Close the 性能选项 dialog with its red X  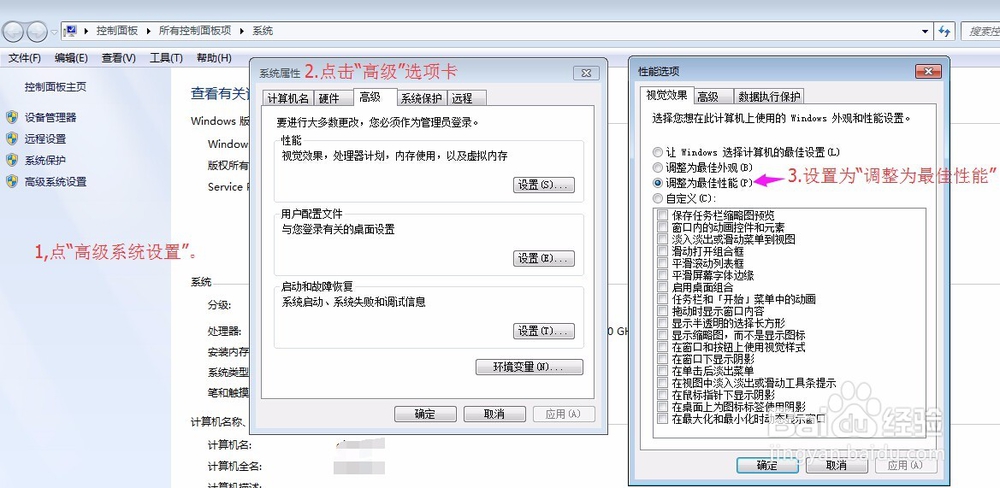click(928, 71)
